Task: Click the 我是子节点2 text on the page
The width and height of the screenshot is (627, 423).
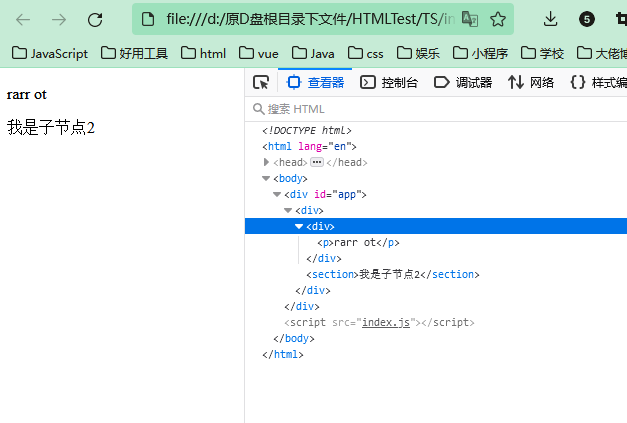Action: point(51,128)
